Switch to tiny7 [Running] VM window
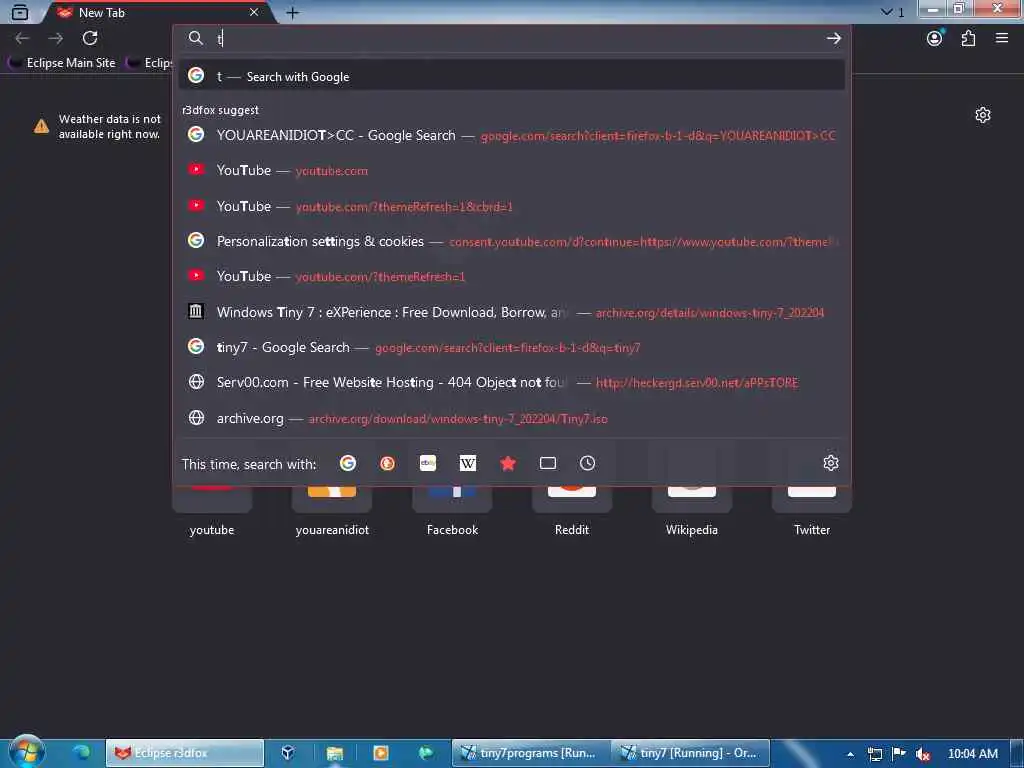The width and height of the screenshot is (1024, 768). pyautogui.click(x=691, y=753)
